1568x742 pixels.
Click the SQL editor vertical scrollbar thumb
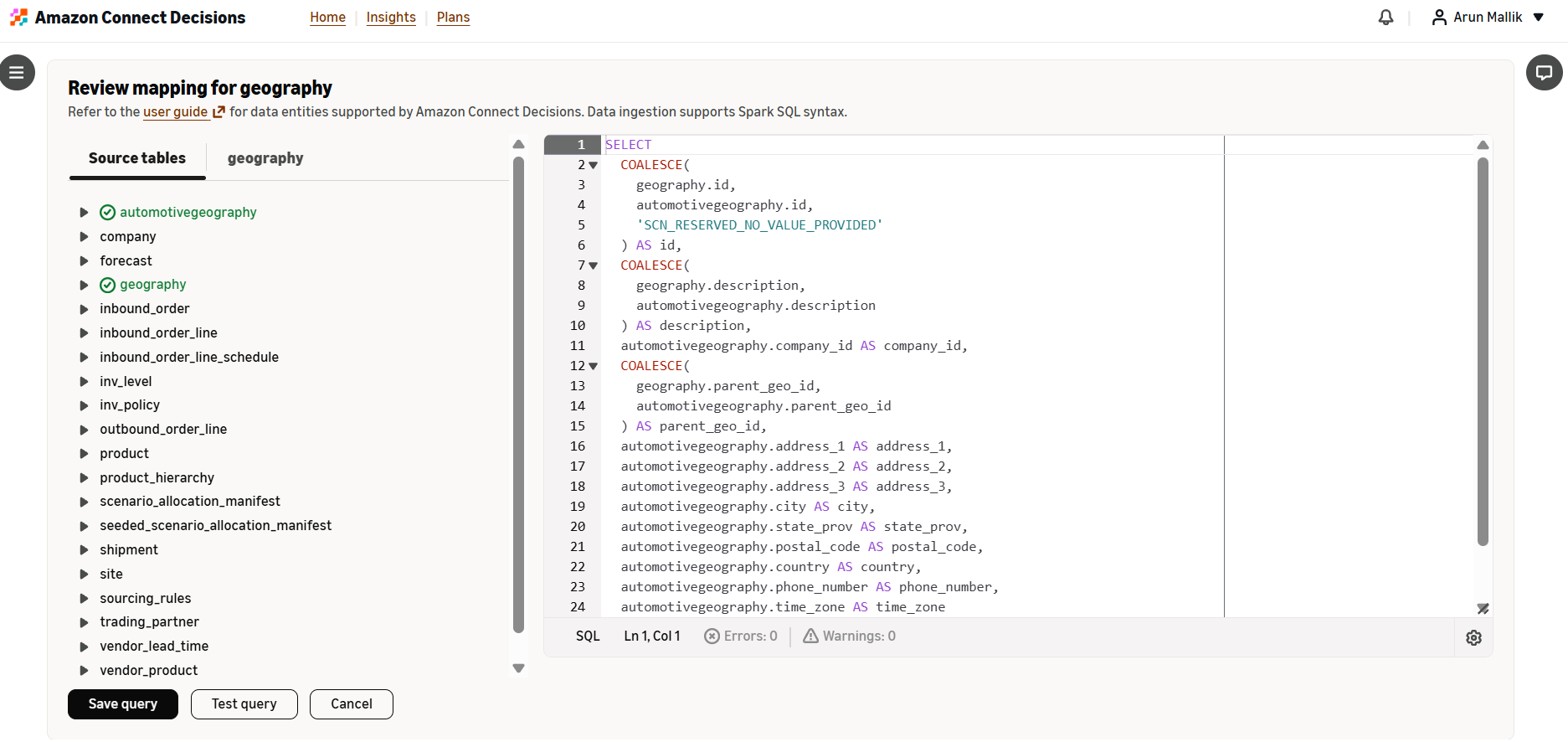pos(1483,352)
